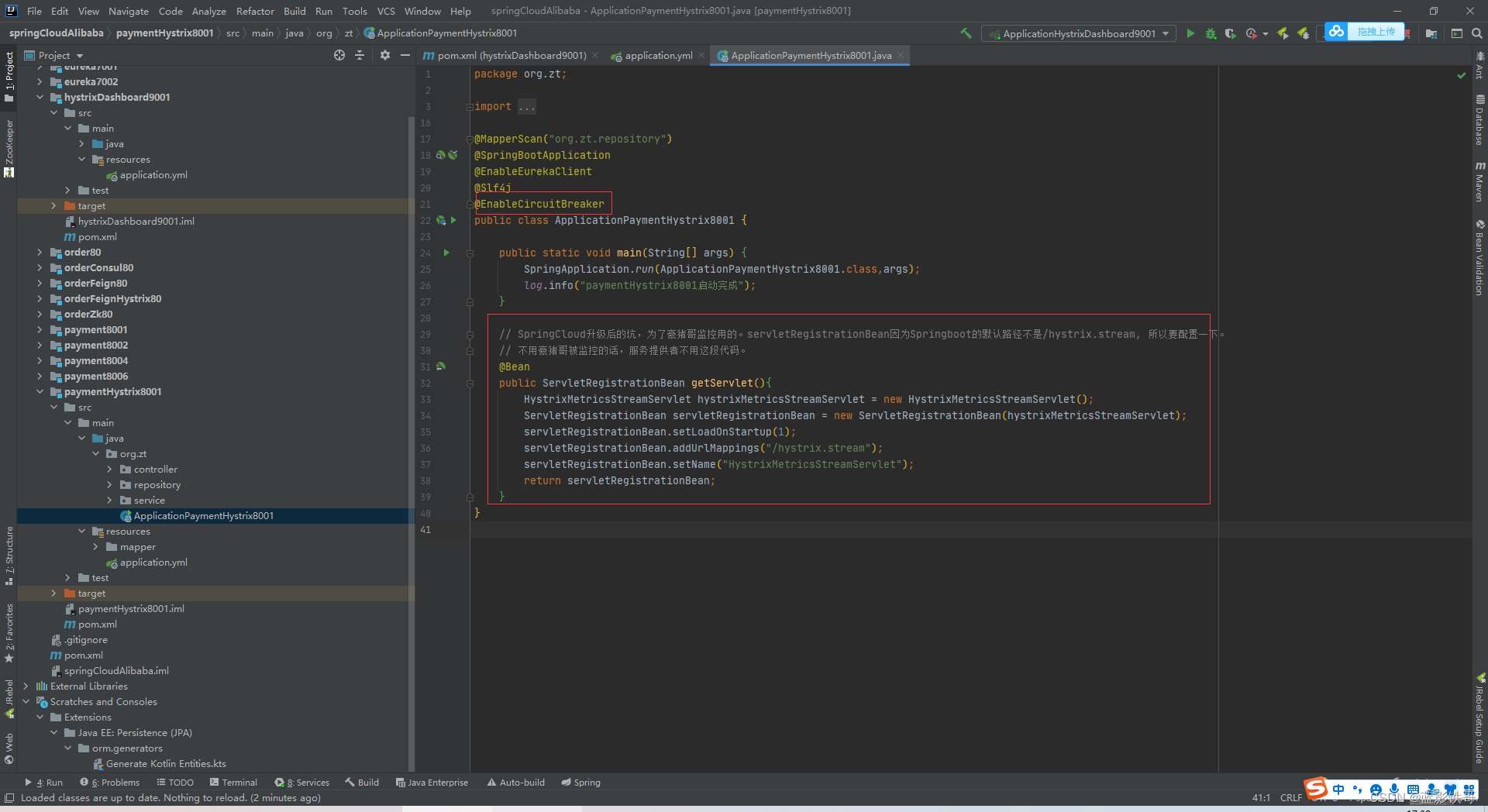Run ApplicationHystrixDashboard9001 with the green play icon
The width and height of the screenshot is (1488, 812).
(x=1190, y=33)
